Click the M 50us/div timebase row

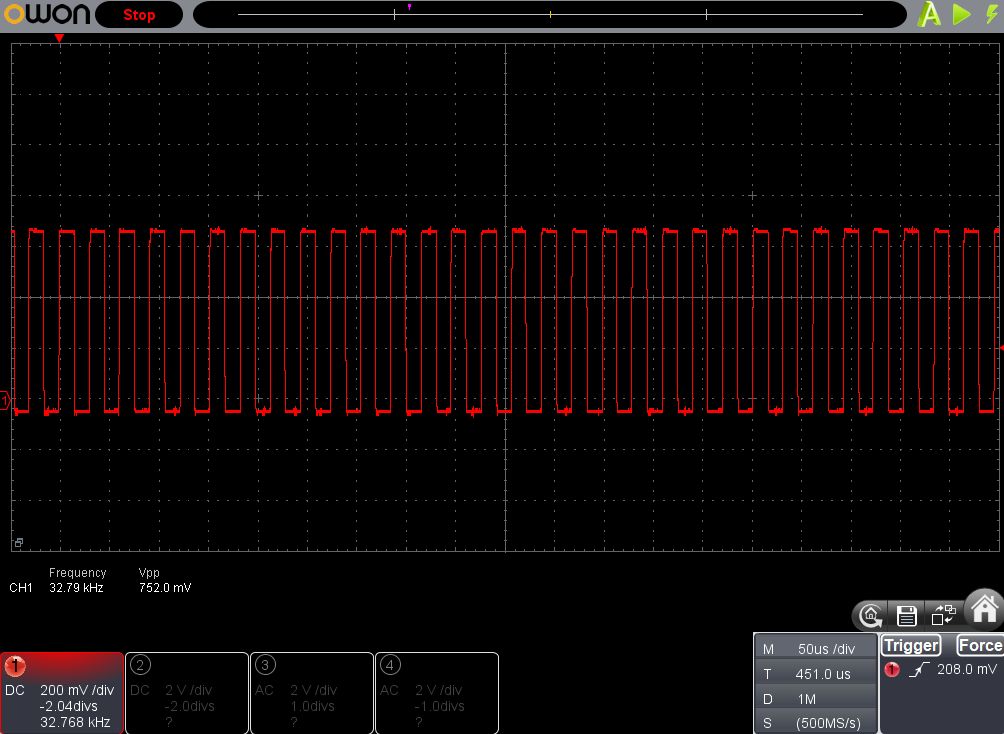815,649
